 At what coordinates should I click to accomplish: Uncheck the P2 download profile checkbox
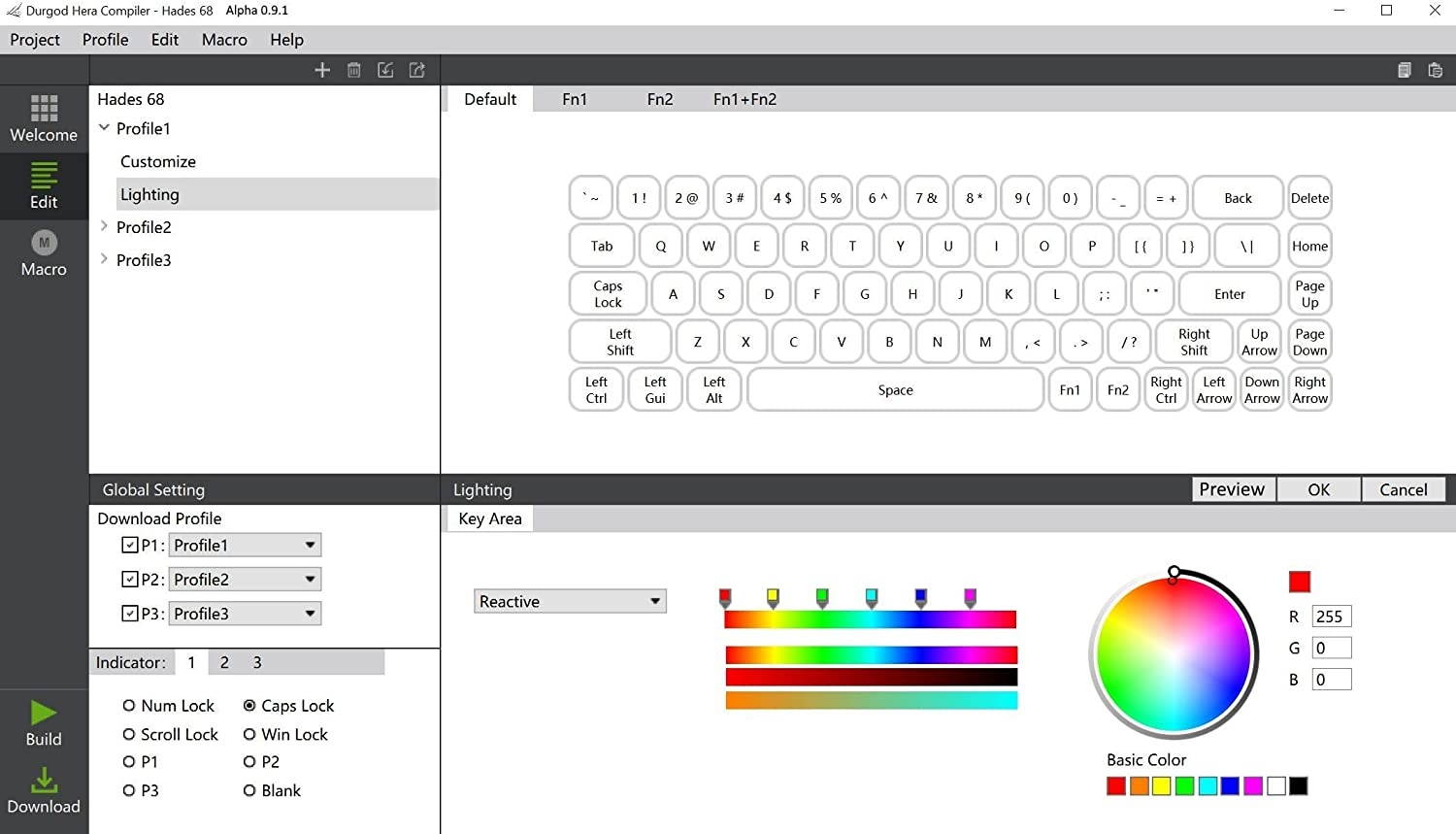(130, 579)
